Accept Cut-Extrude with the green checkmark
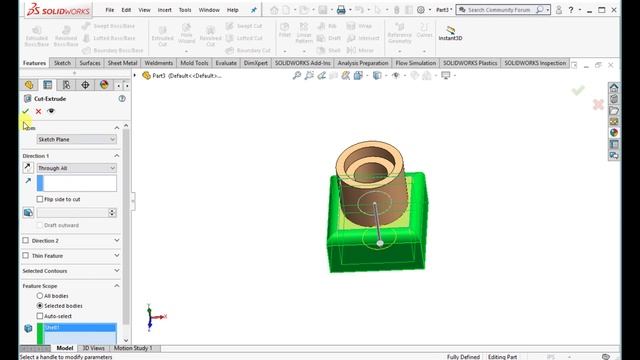Screen dimensions: 640x360 pyautogui.click(x=26, y=111)
